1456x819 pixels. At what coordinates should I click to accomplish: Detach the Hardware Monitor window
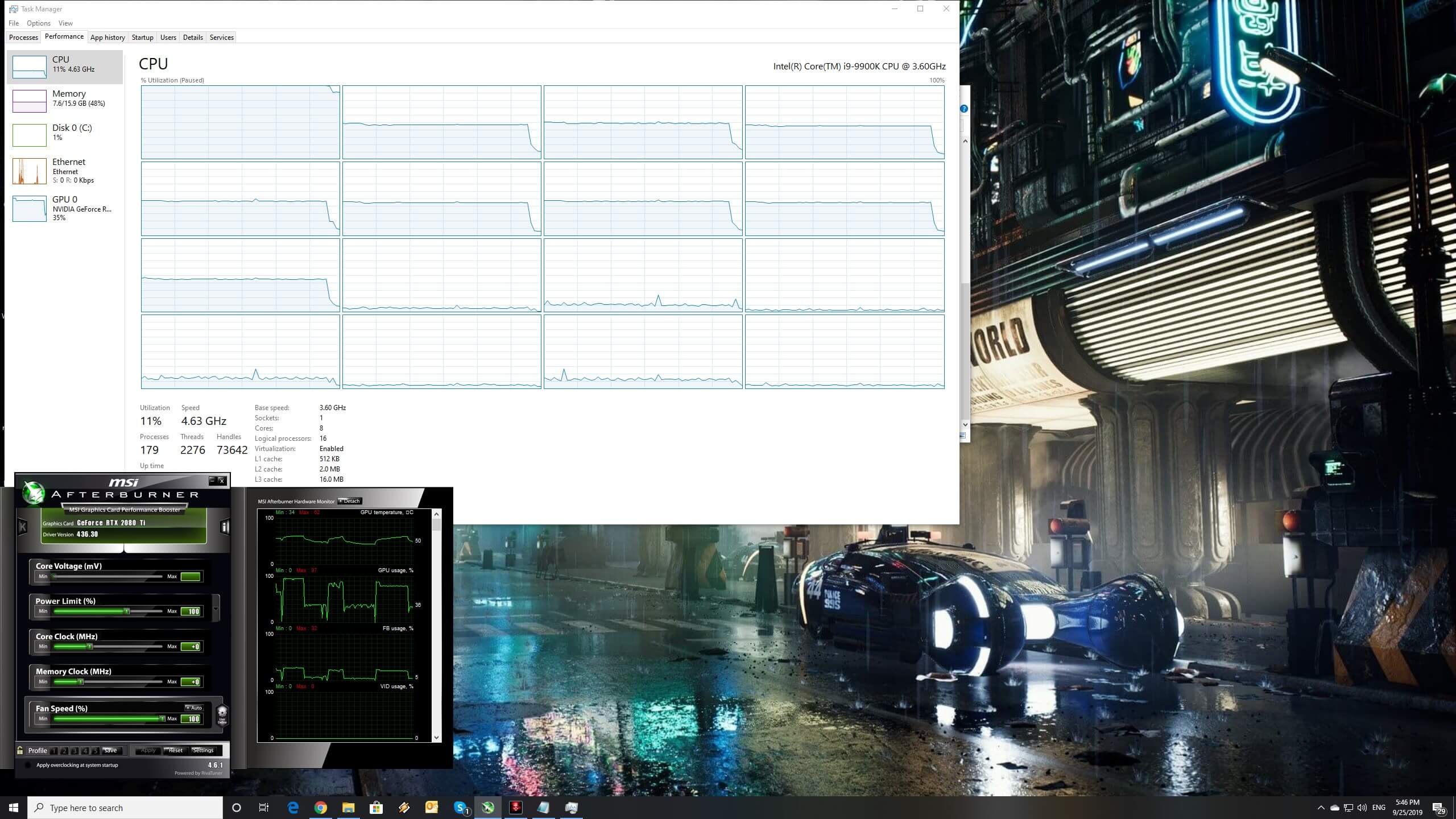click(350, 501)
